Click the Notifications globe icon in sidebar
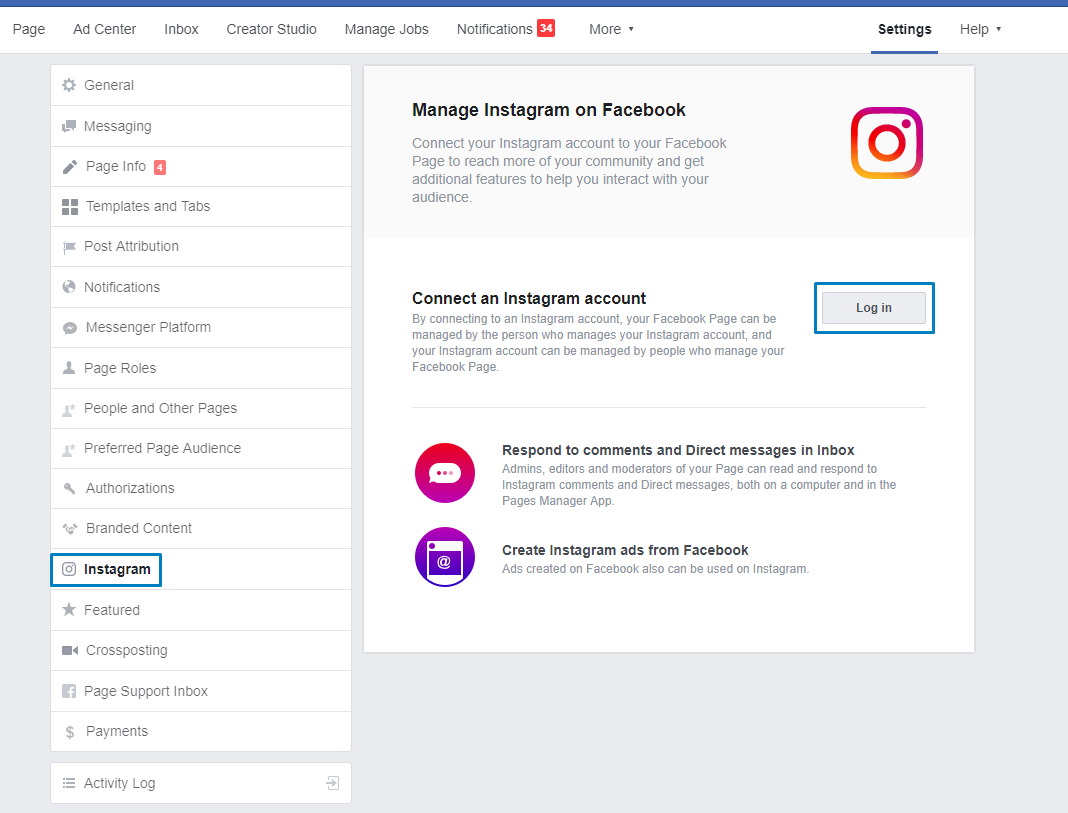 pyautogui.click(x=69, y=287)
